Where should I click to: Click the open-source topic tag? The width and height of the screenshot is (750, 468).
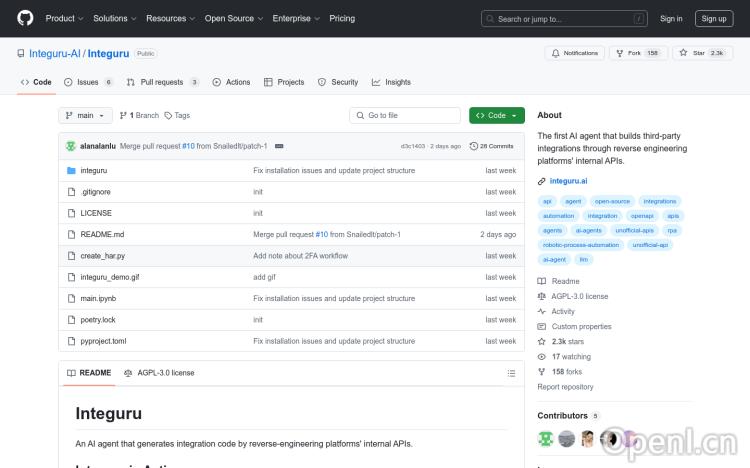pos(611,201)
